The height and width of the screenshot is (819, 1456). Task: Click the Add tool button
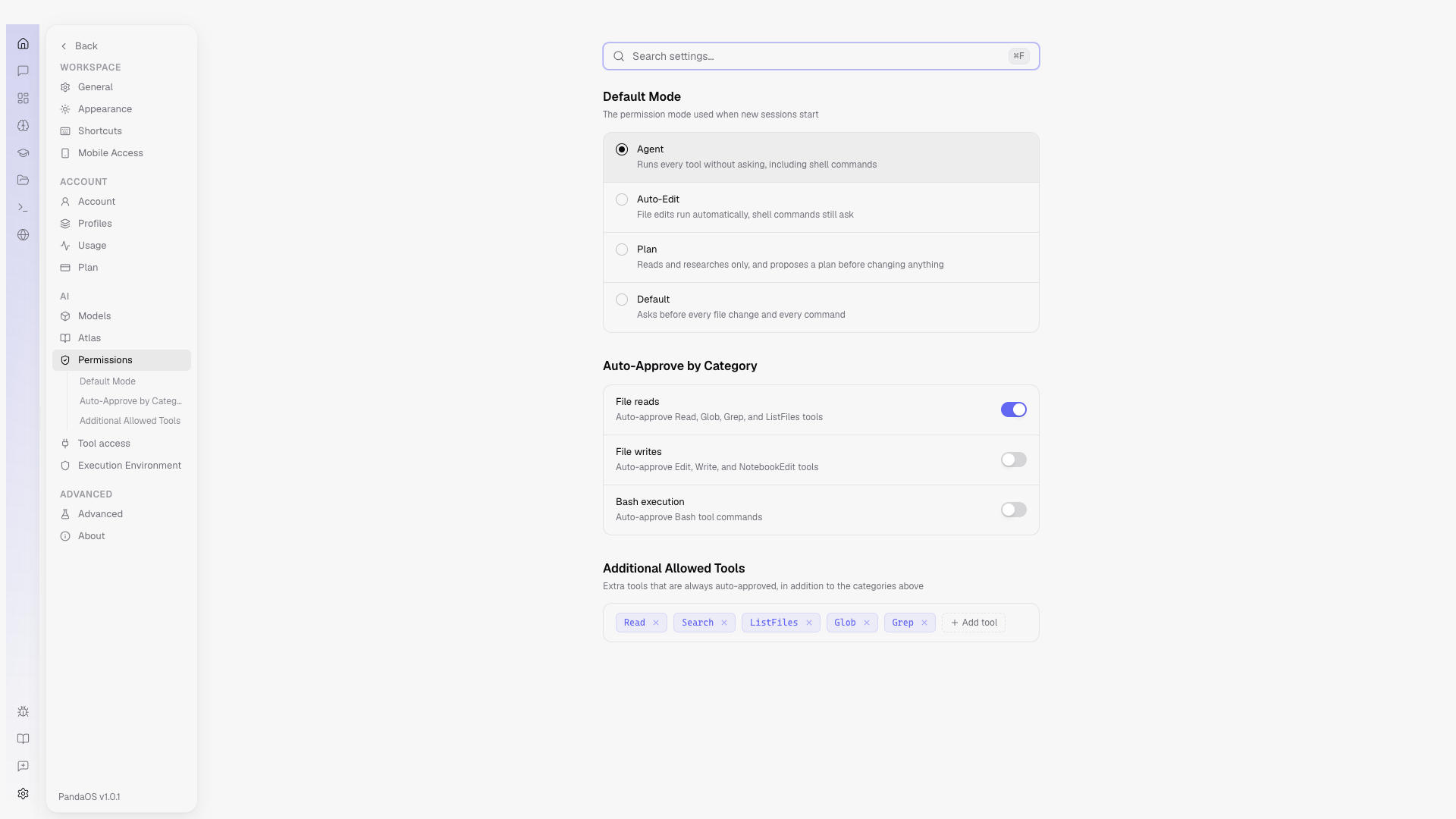pyautogui.click(x=974, y=623)
